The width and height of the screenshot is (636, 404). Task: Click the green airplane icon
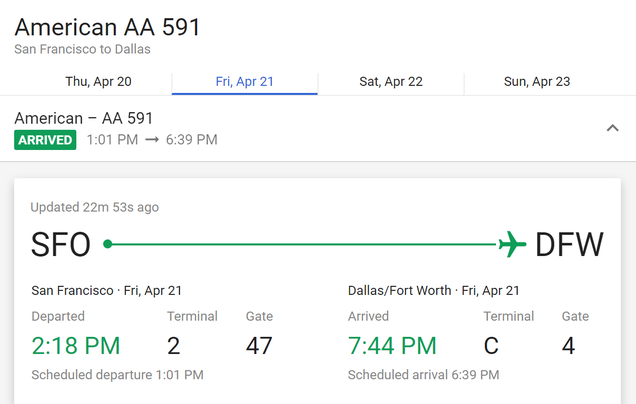pyautogui.click(x=512, y=244)
